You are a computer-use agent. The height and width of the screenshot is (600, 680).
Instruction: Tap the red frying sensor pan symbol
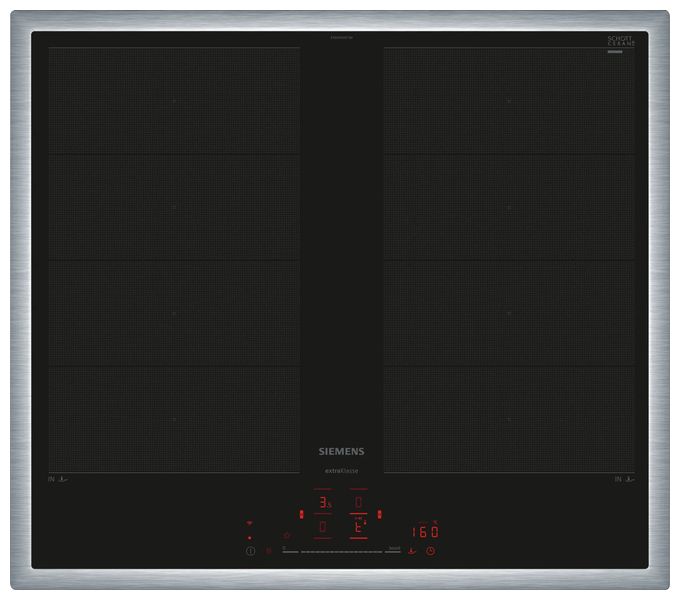point(411,551)
